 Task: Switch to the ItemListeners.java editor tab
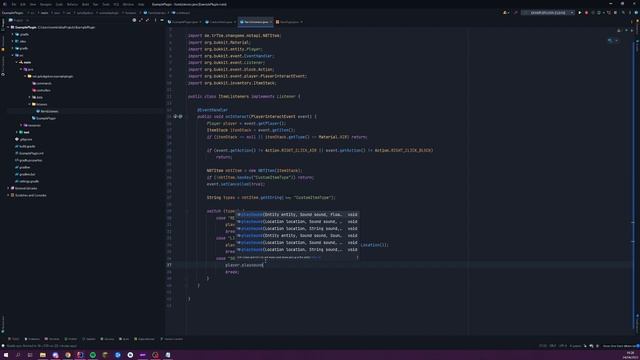(256, 22)
